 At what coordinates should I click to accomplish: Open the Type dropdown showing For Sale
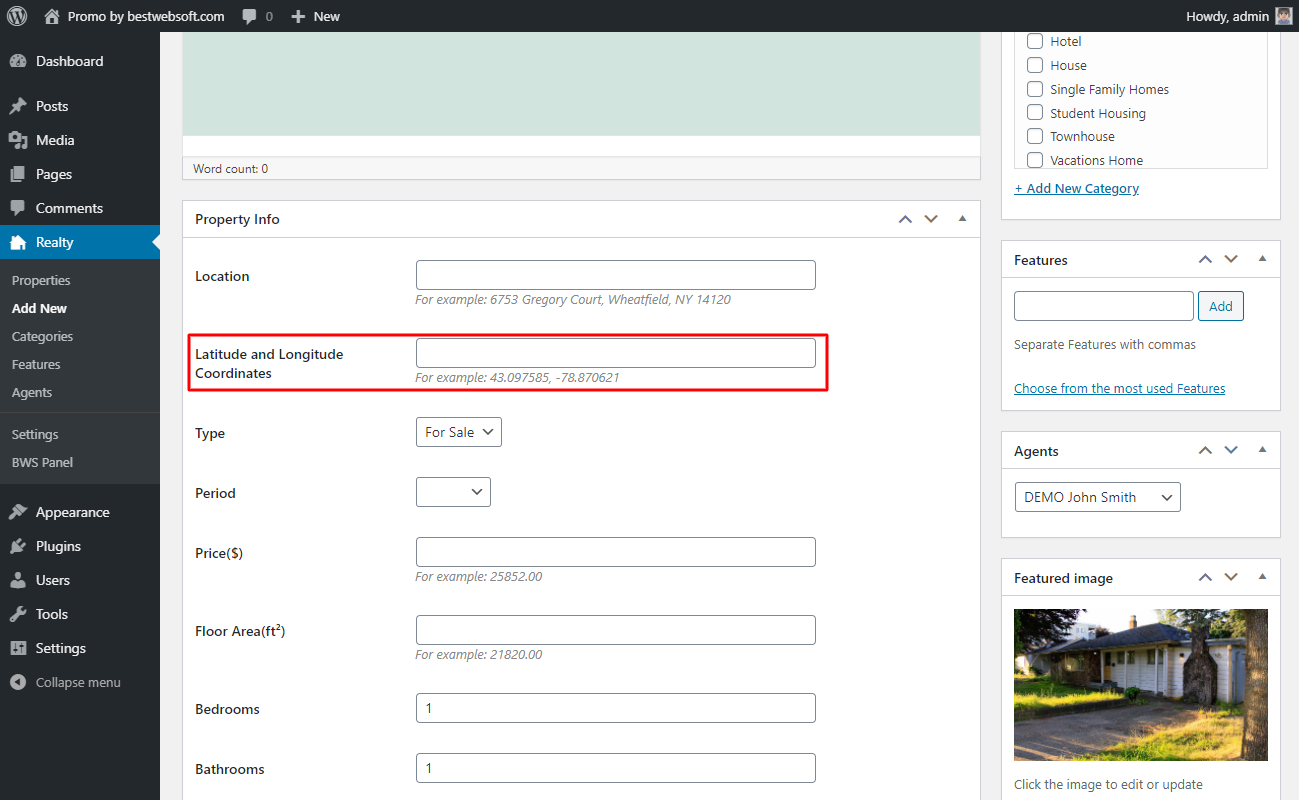pos(458,432)
